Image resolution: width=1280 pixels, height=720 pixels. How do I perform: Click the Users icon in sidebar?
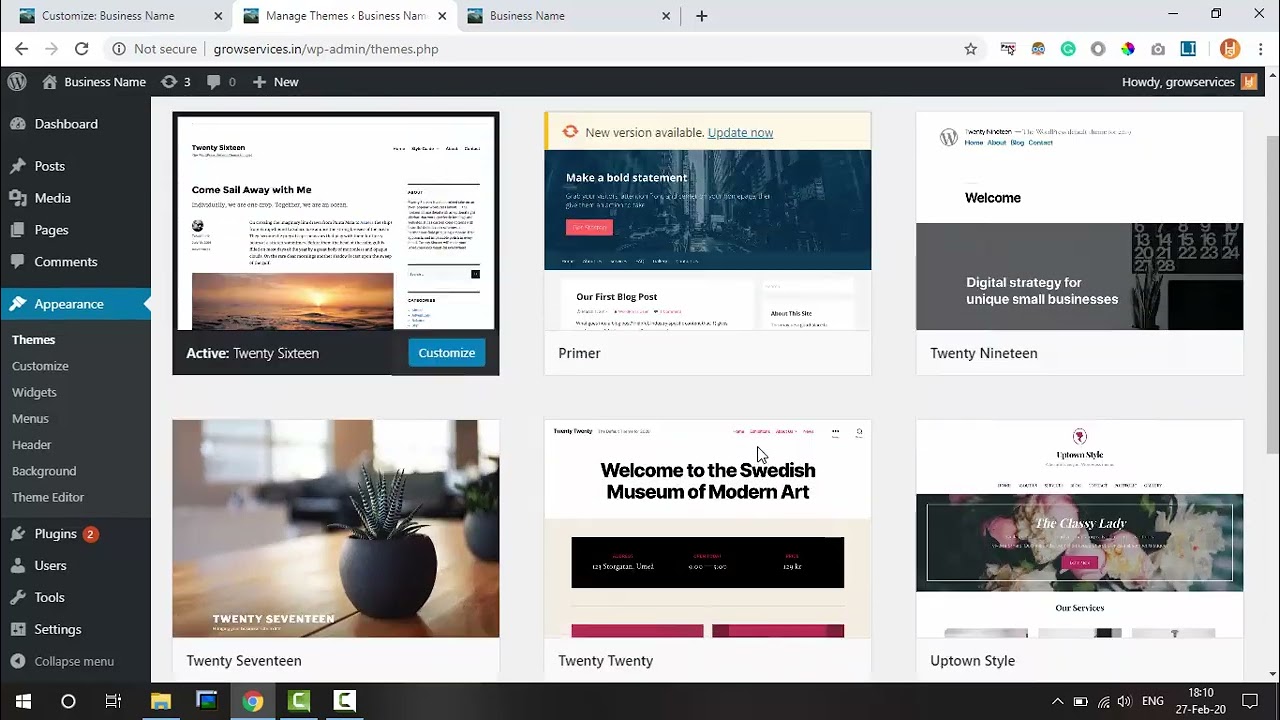click(x=18, y=566)
